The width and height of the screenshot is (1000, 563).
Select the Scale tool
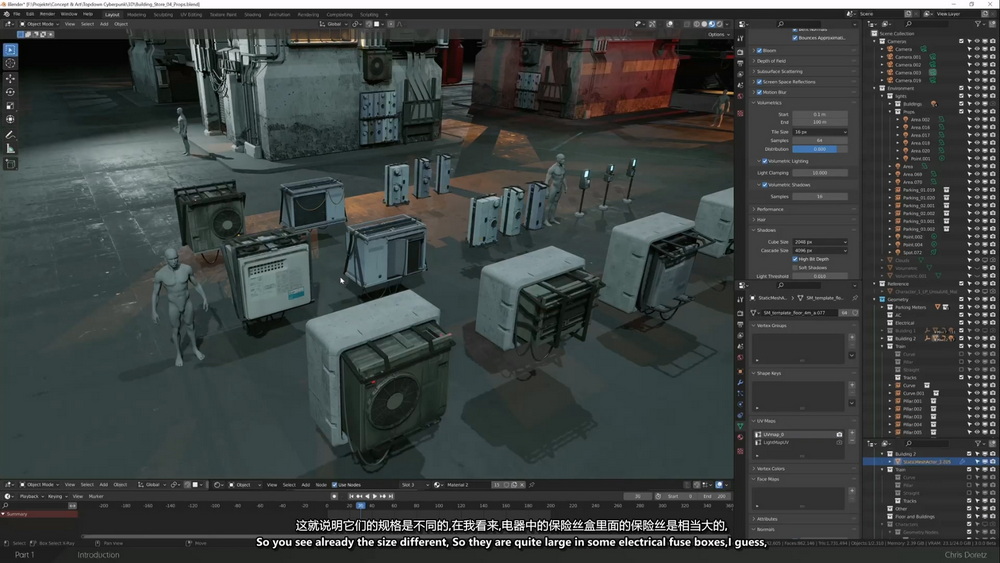10,106
